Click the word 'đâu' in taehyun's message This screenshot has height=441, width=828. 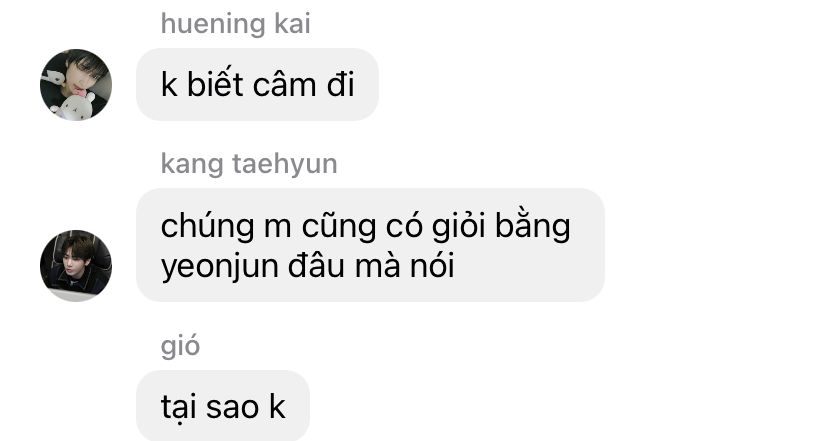(x=316, y=266)
